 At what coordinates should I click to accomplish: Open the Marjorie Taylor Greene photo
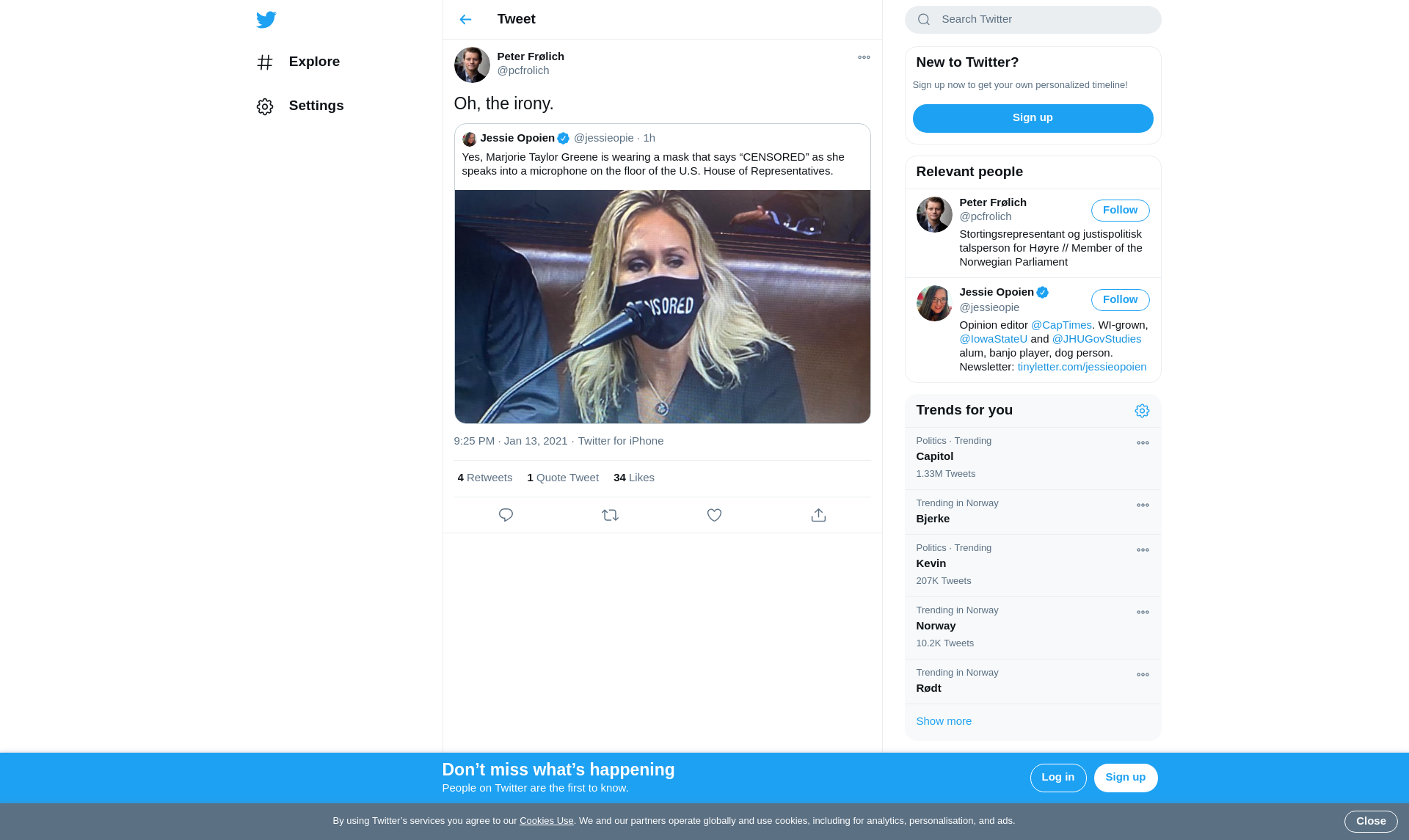[x=662, y=307]
